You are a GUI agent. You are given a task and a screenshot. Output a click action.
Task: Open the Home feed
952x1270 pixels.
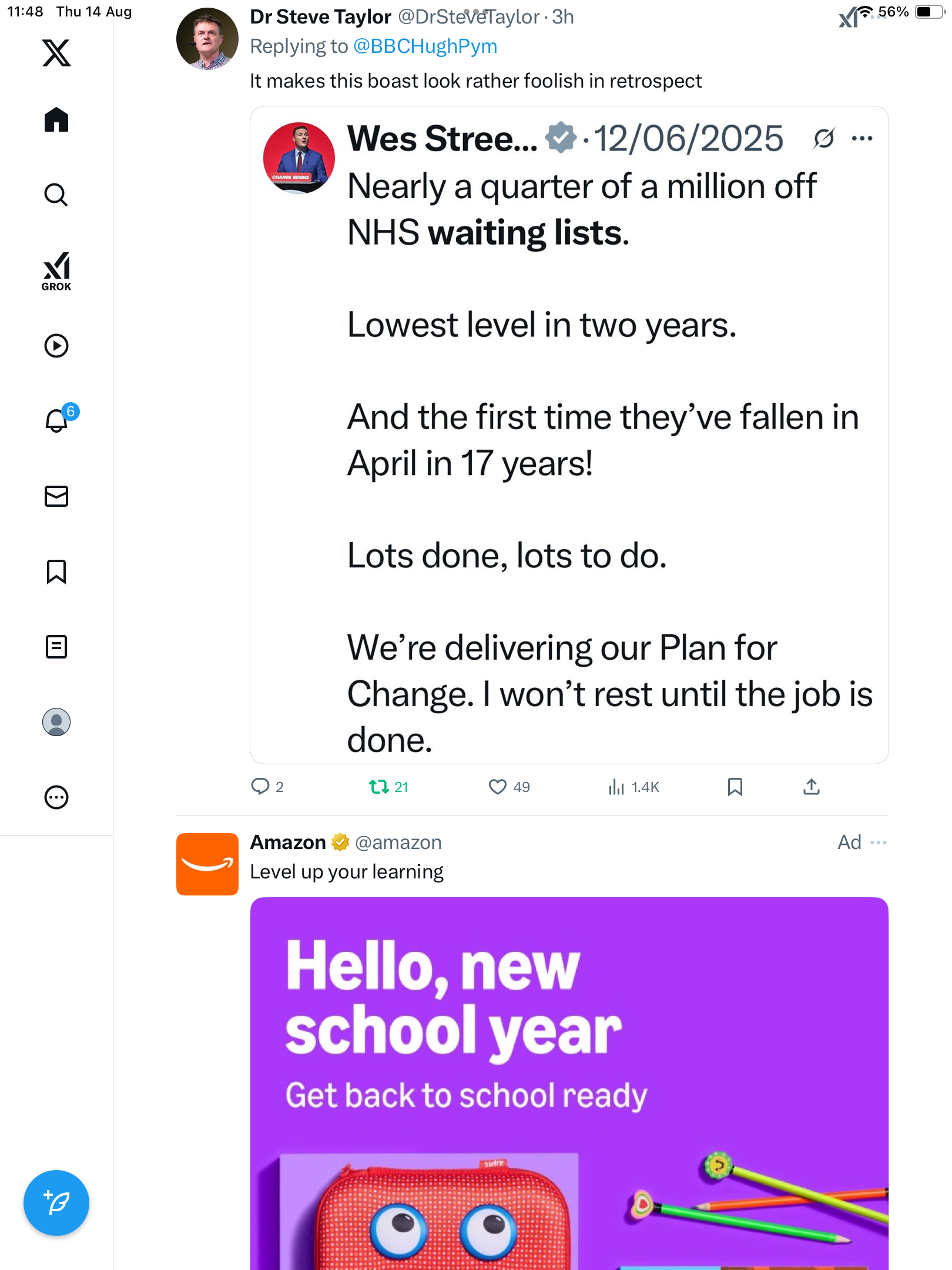(x=56, y=120)
